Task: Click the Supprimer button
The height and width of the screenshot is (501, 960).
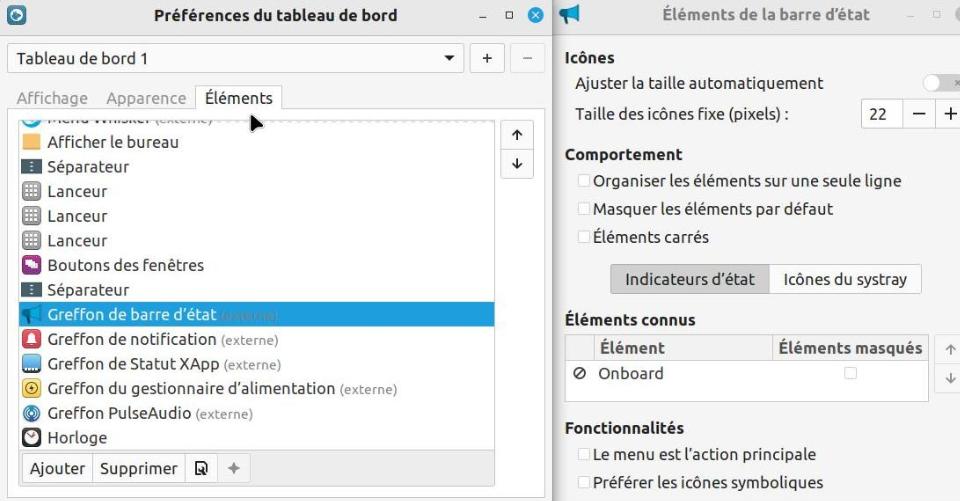Action: coord(138,469)
